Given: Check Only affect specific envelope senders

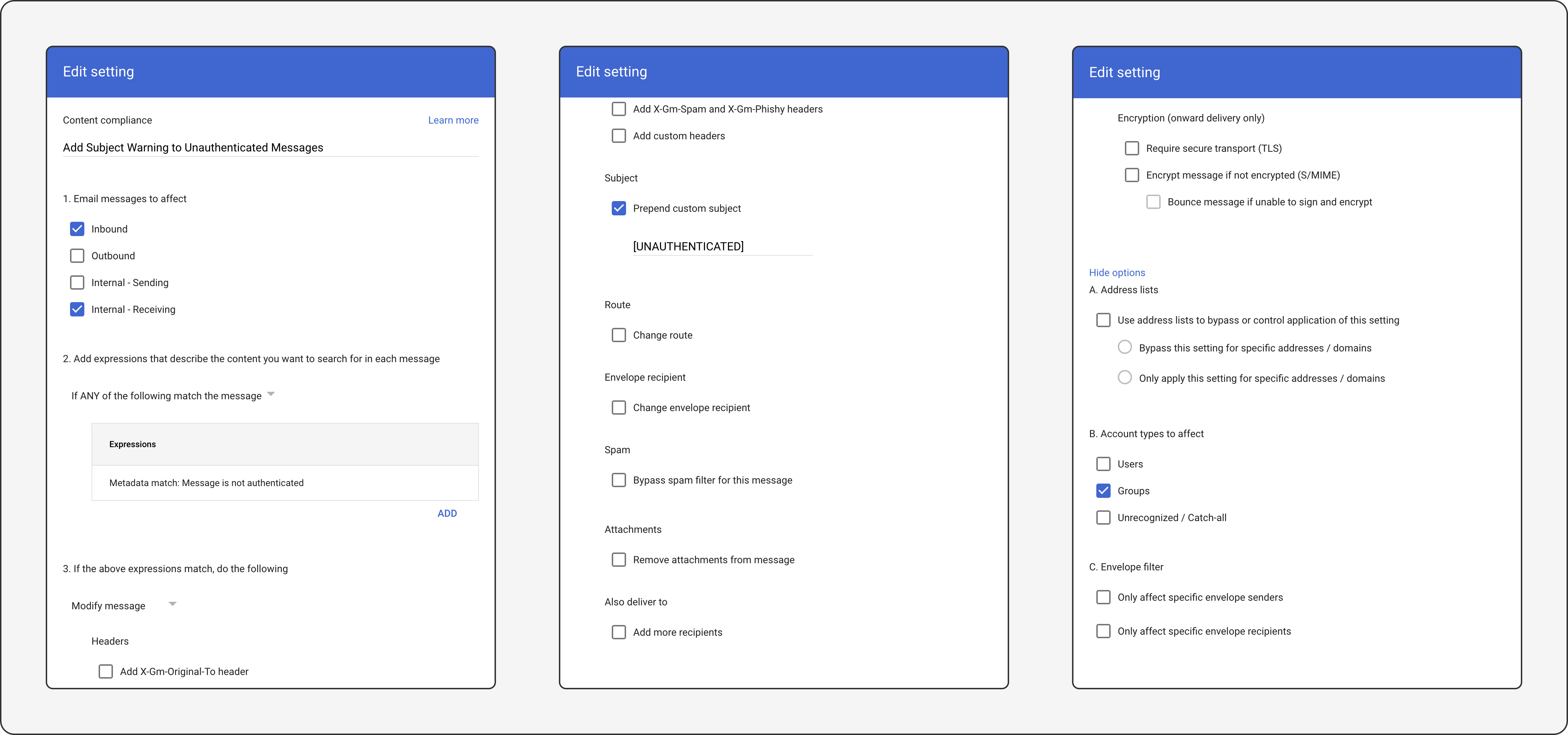Looking at the screenshot, I should point(1103,597).
